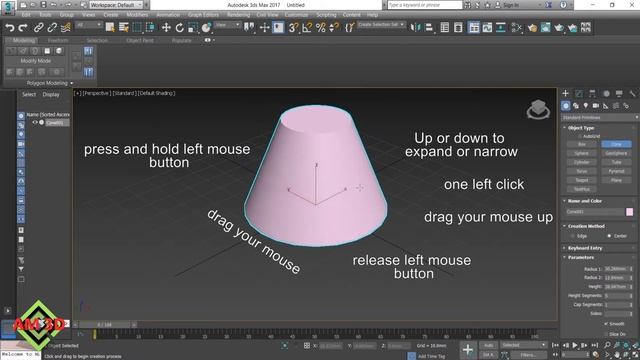Screen dimensions: 640x360
Task: Click the Undo arrow in main toolbar
Action: 9,27
